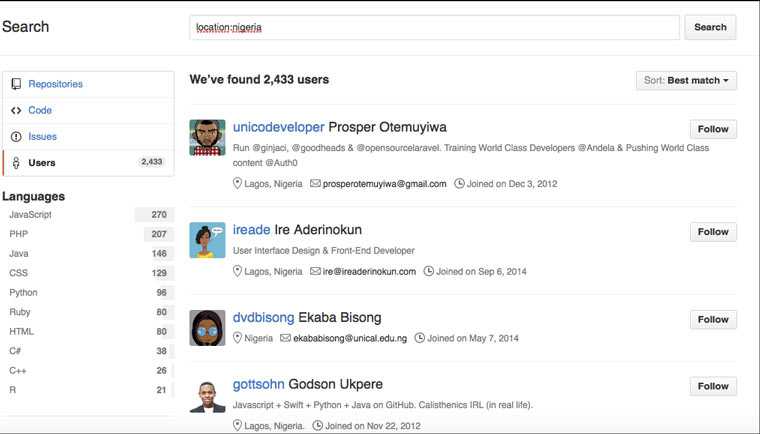Follow Ire Aderinokun
This screenshot has width=760, height=434.
click(713, 232)
